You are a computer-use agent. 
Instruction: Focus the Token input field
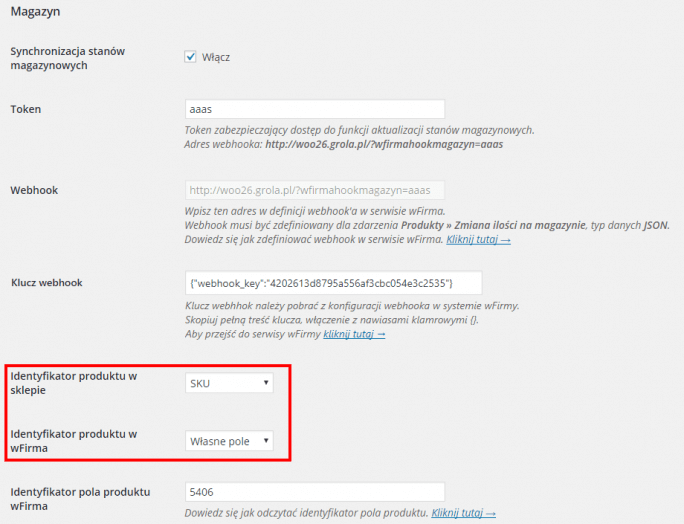(x=315, y=109)
